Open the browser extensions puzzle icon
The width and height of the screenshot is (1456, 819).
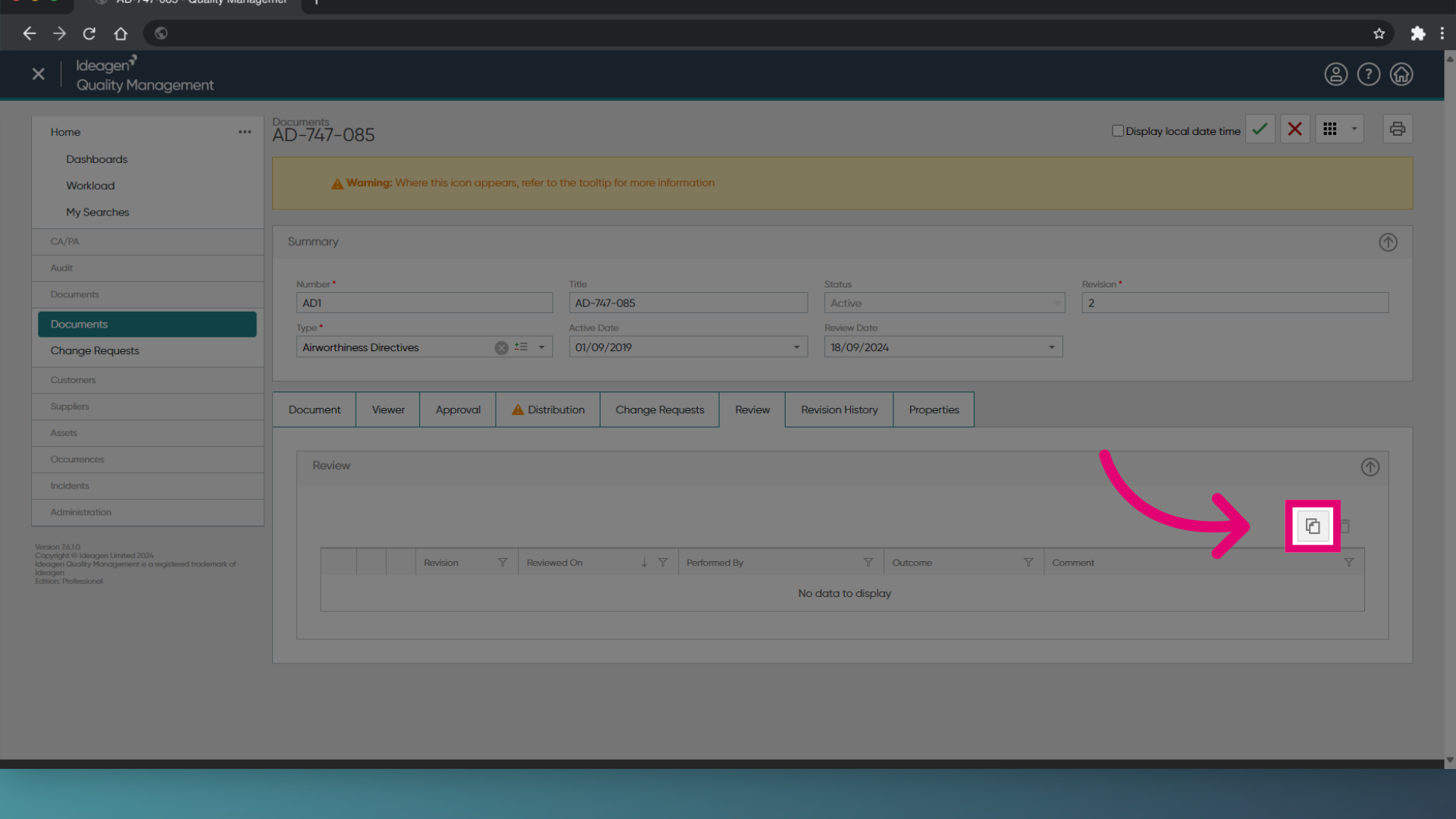[1417, 33]
